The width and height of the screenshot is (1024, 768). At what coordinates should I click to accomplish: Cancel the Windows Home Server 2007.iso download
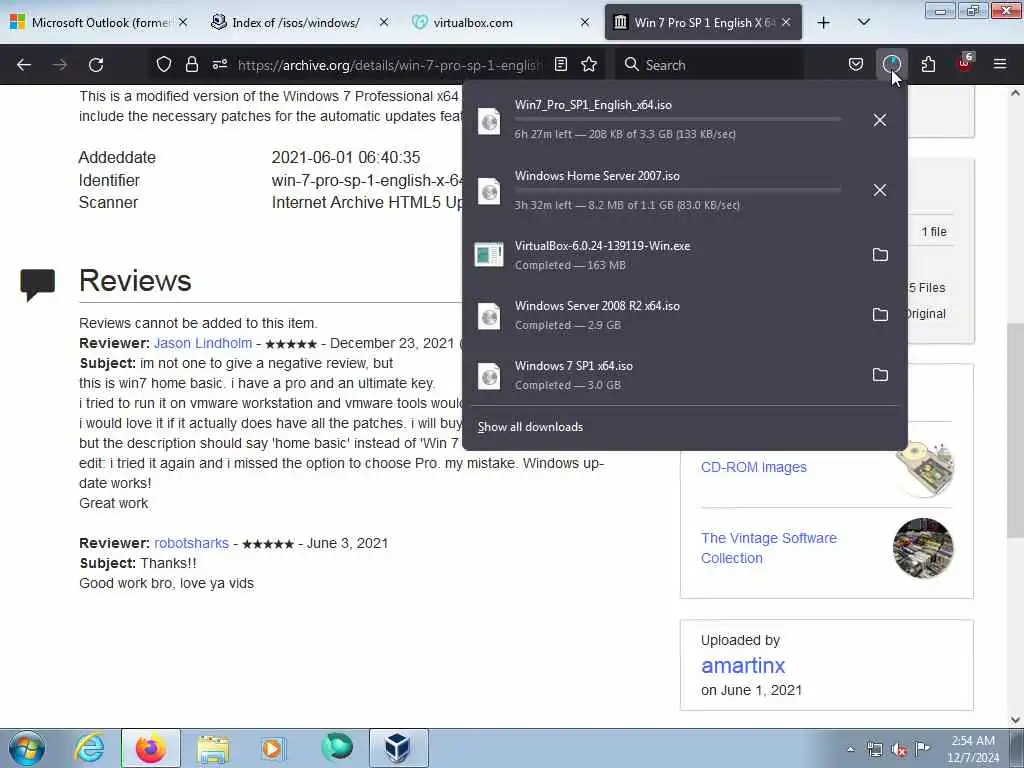tap(880, 190)
